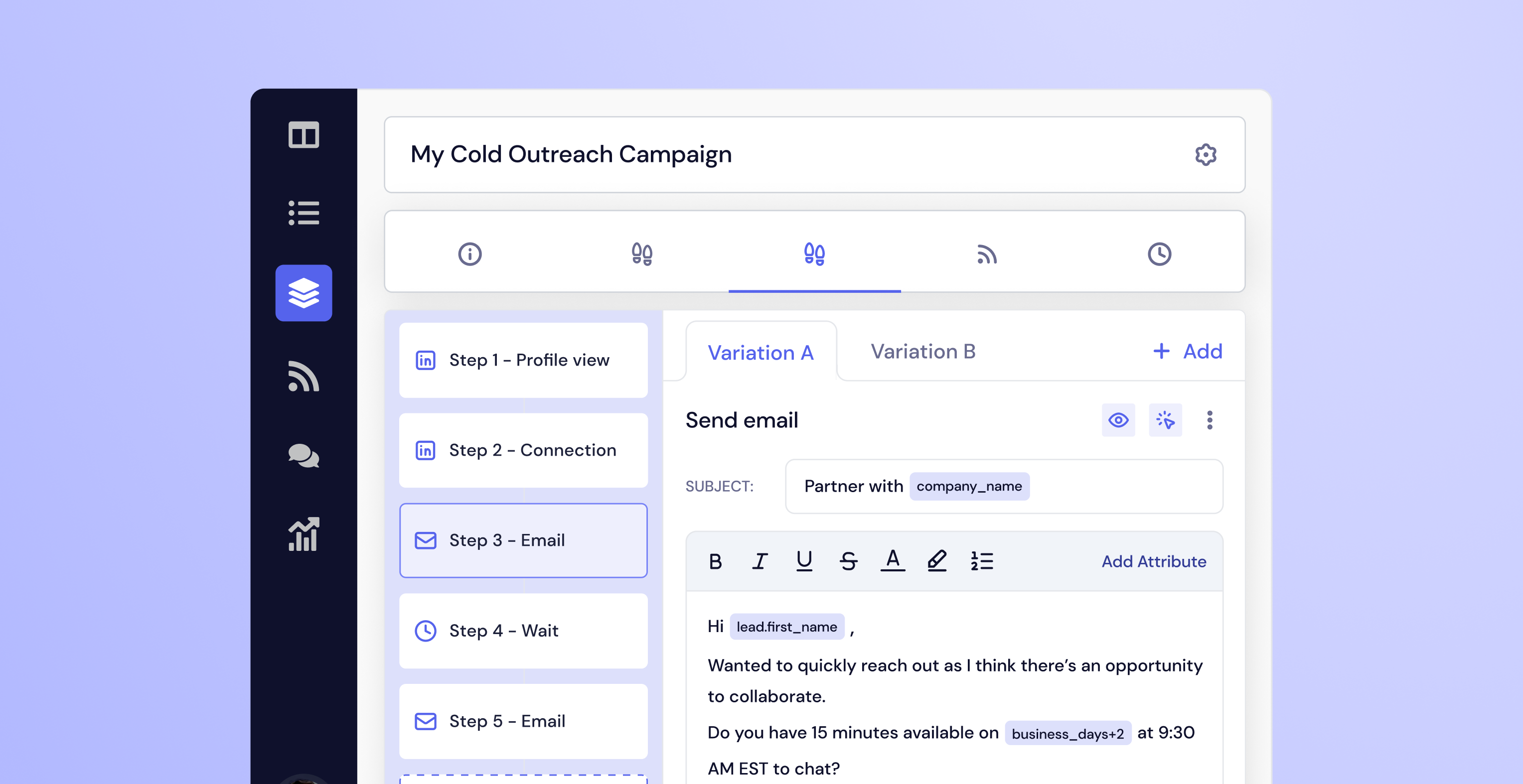
Task: Open the analytics chart icon in sidebar
Action: pos(304,534)
